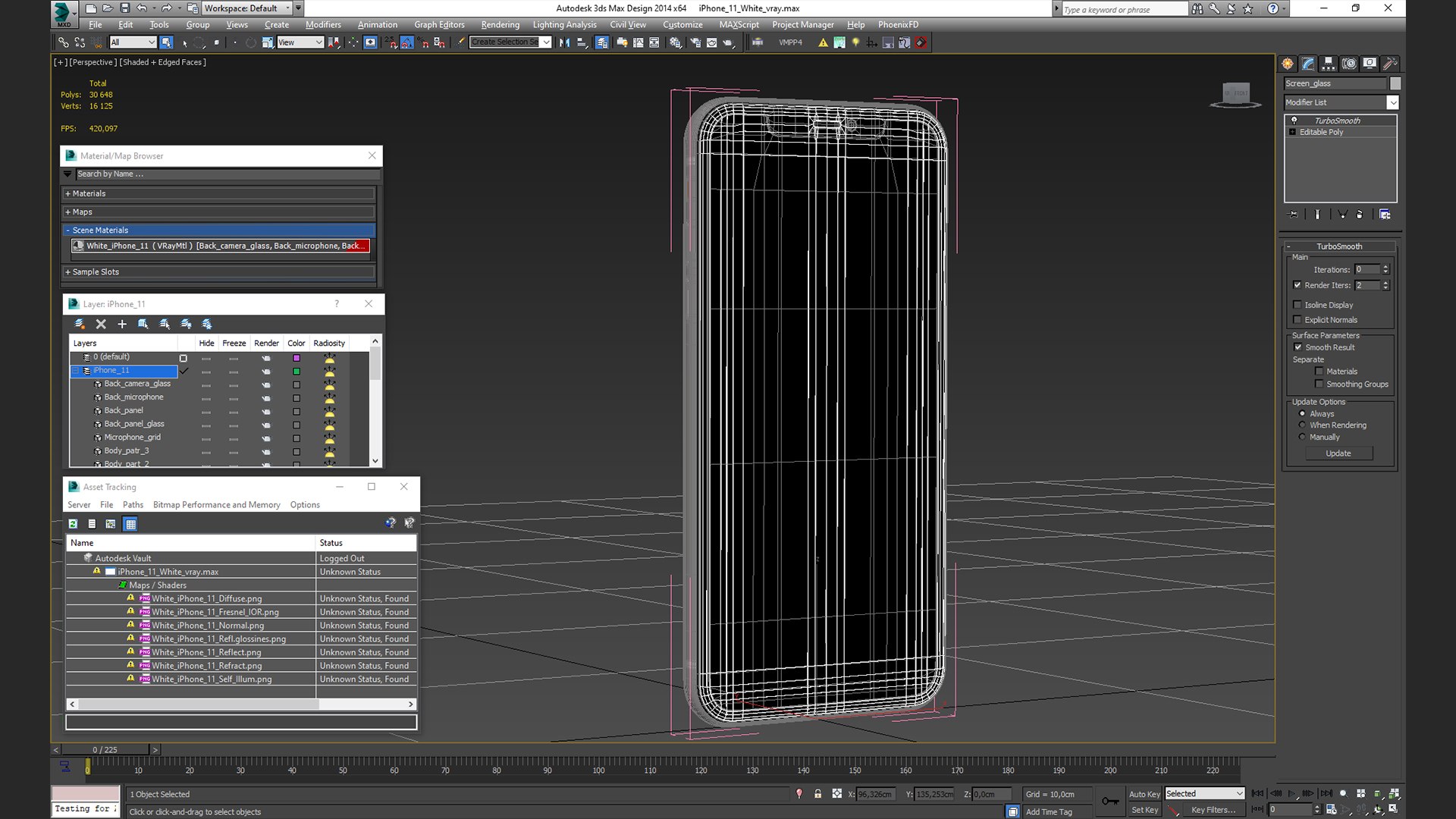The height and width of the screenshot is (819, 1456).
Task: Click the Go to End playback button
Action: pyautogui.click(x=1326, y=793)
